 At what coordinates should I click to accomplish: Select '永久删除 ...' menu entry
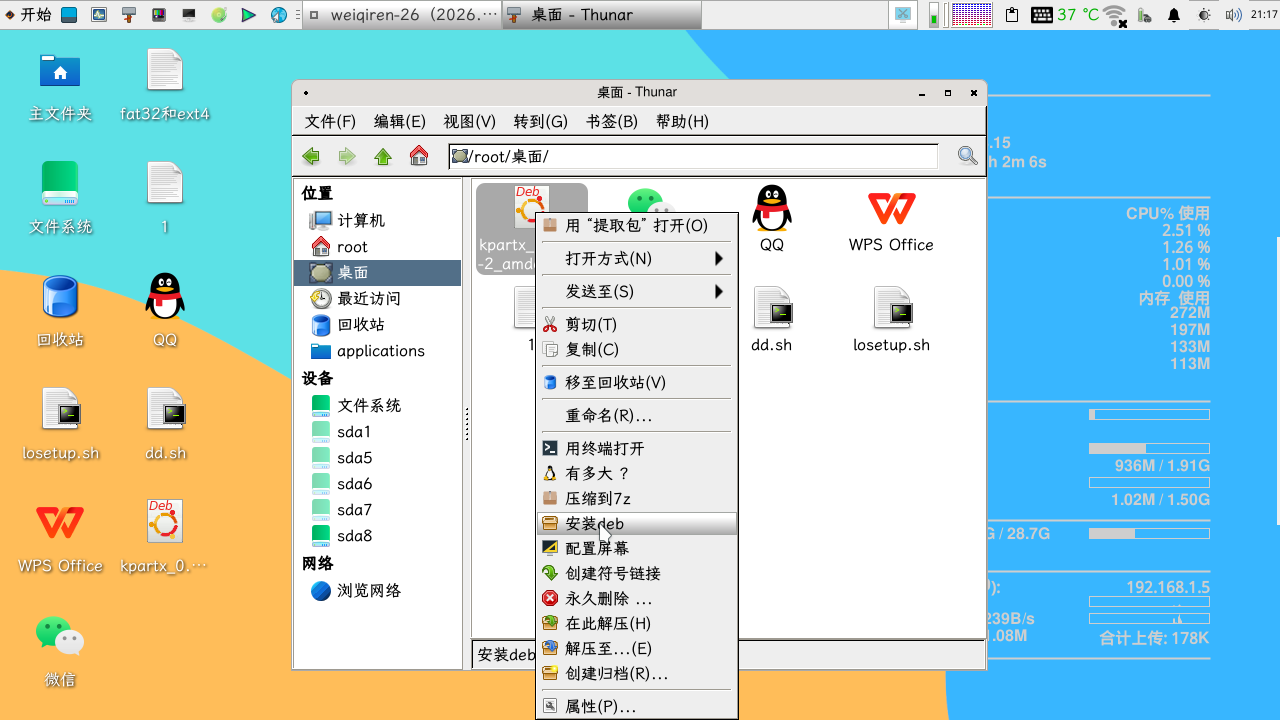(x=637, y=598)
